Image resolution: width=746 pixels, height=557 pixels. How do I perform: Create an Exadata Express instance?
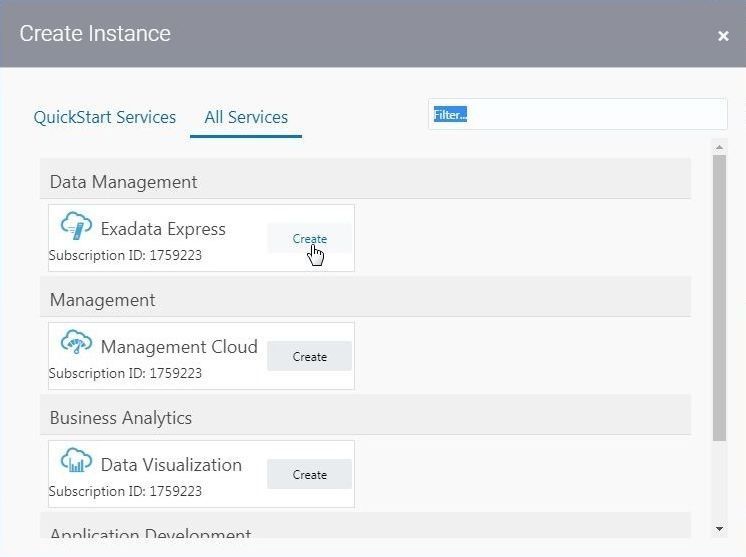point(309,238)
